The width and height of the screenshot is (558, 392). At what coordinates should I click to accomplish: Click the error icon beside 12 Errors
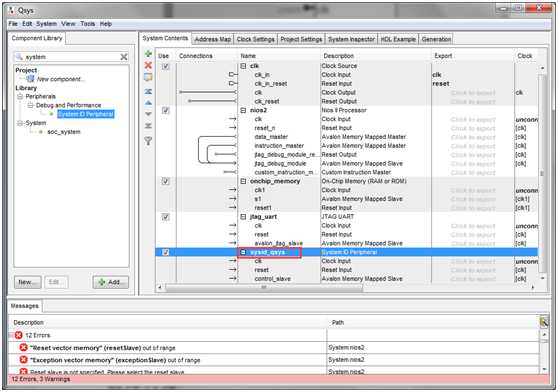pos(19,335)
